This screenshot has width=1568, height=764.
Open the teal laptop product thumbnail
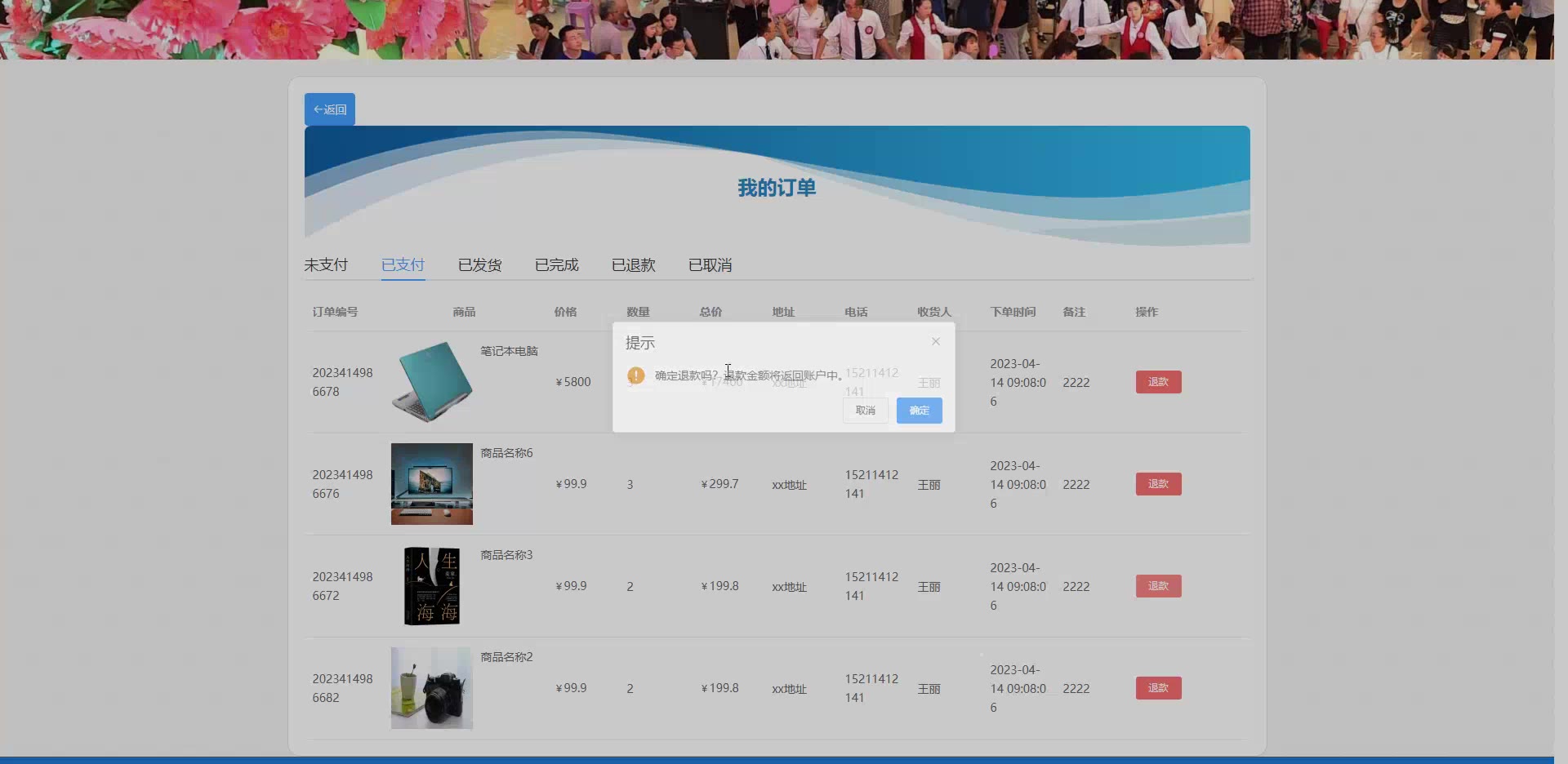pos(432,382)
